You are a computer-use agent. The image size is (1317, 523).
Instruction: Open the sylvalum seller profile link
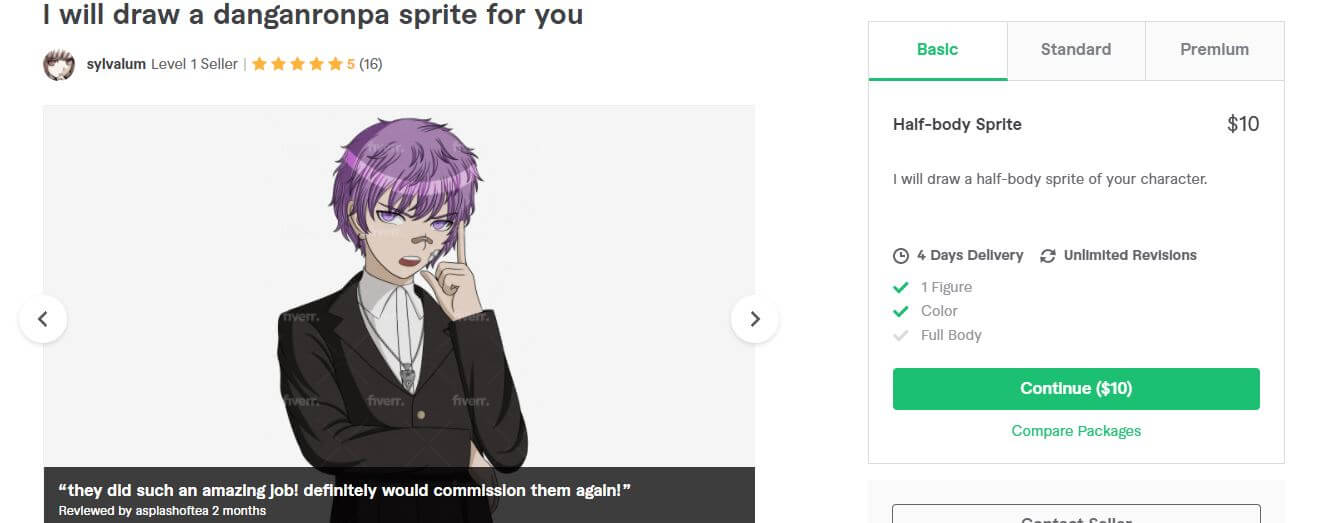pos(116,64)
